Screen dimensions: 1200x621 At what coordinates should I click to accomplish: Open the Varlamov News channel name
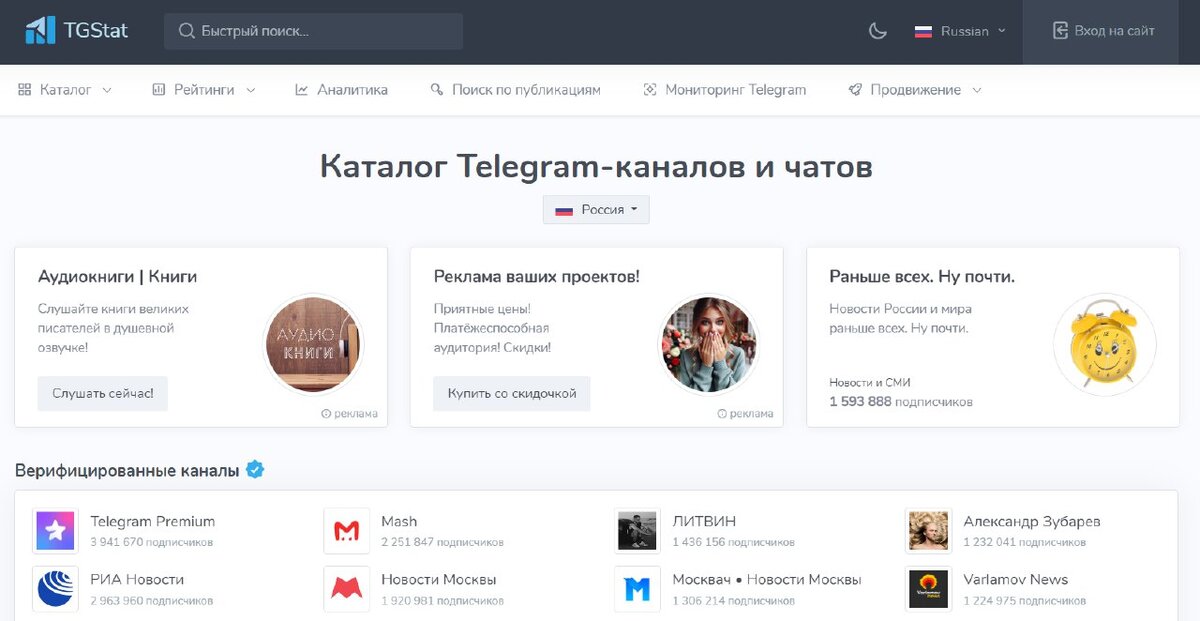pos(1016,579)
